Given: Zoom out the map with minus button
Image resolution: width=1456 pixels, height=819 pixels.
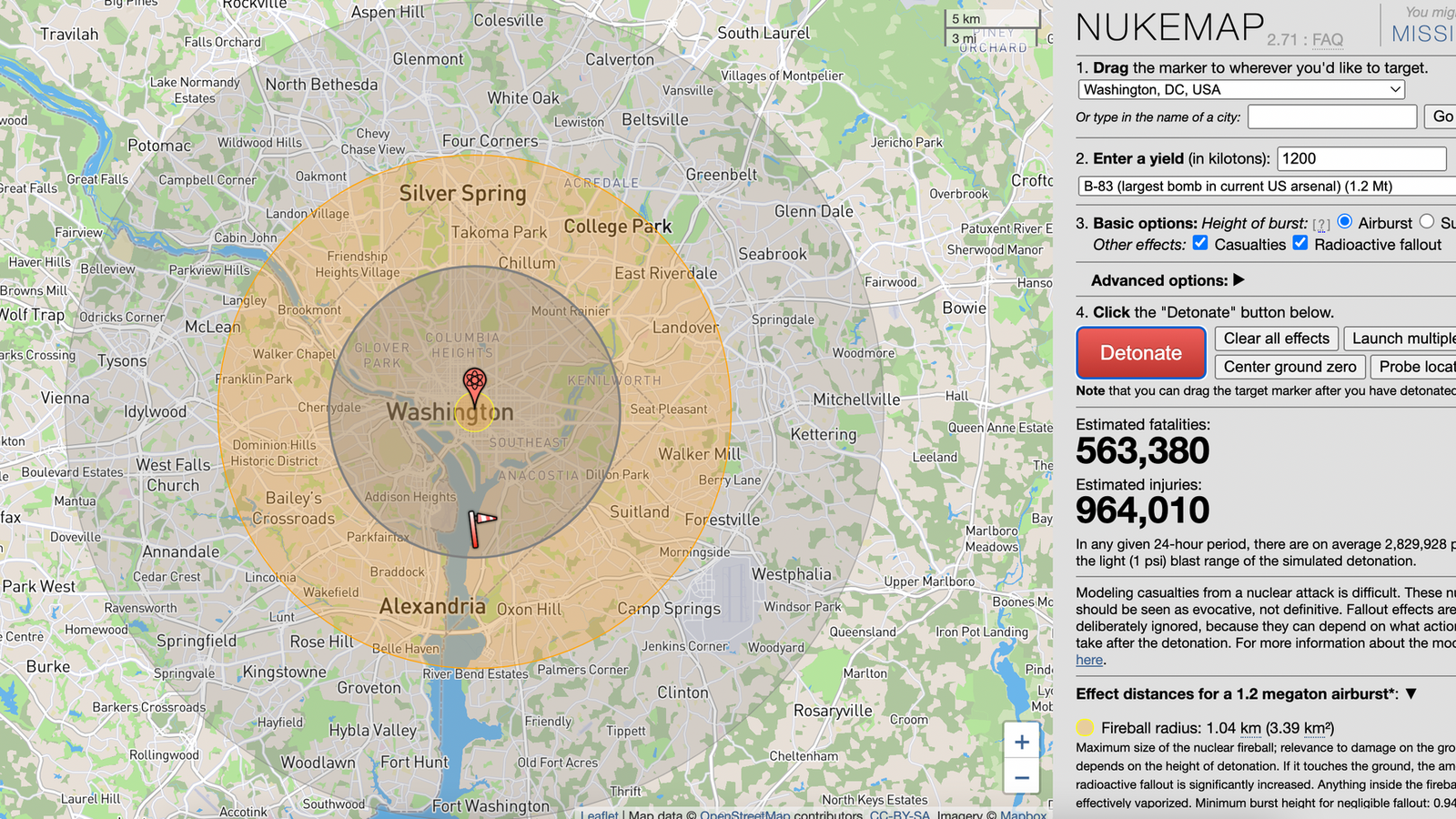Looking at the screenshot, I should [1021, 777].
